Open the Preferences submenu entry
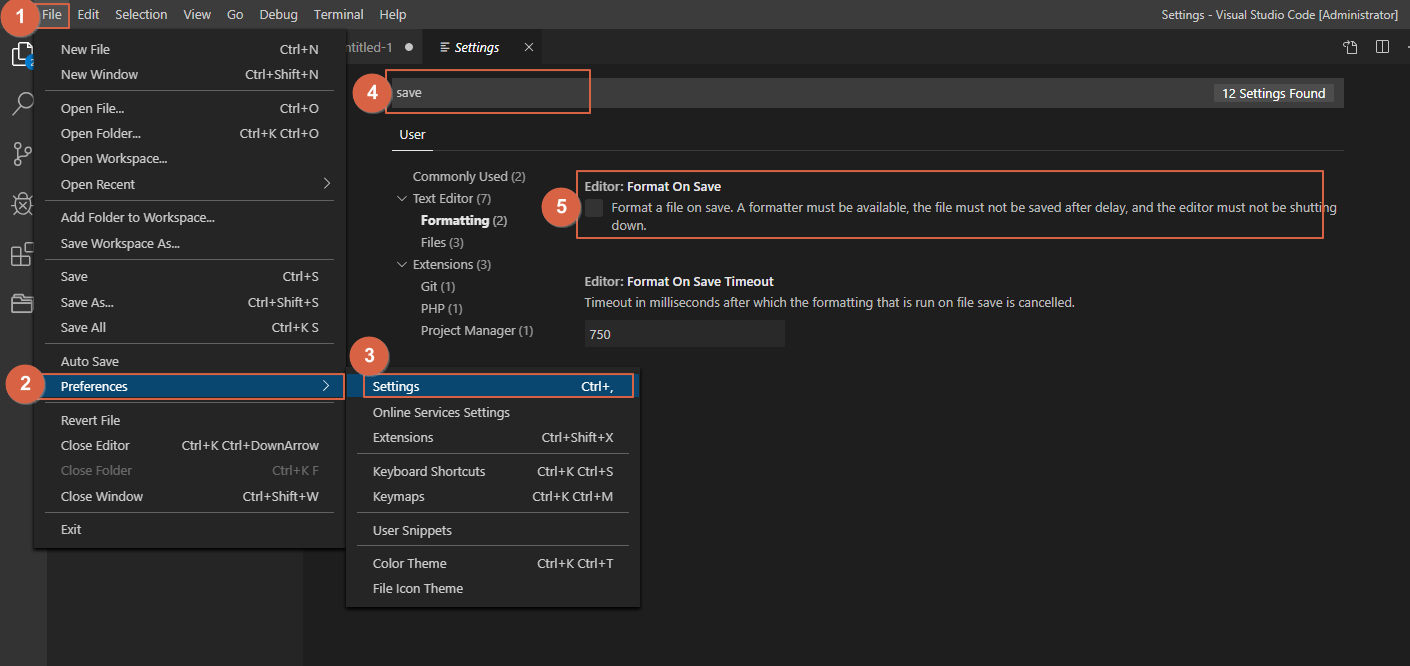1410x666 pixels. [189, 386]
